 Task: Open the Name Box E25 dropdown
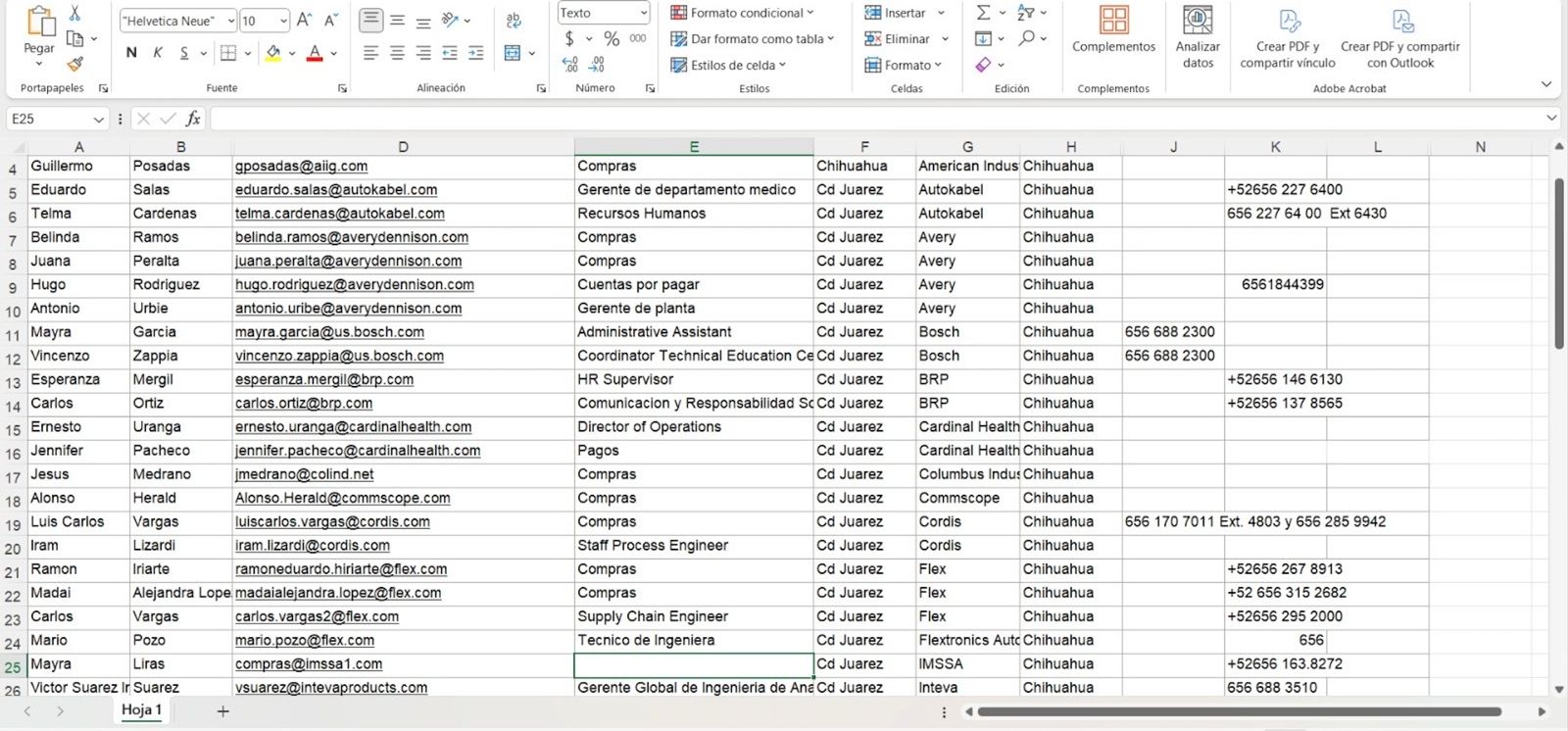click(98, 119)
